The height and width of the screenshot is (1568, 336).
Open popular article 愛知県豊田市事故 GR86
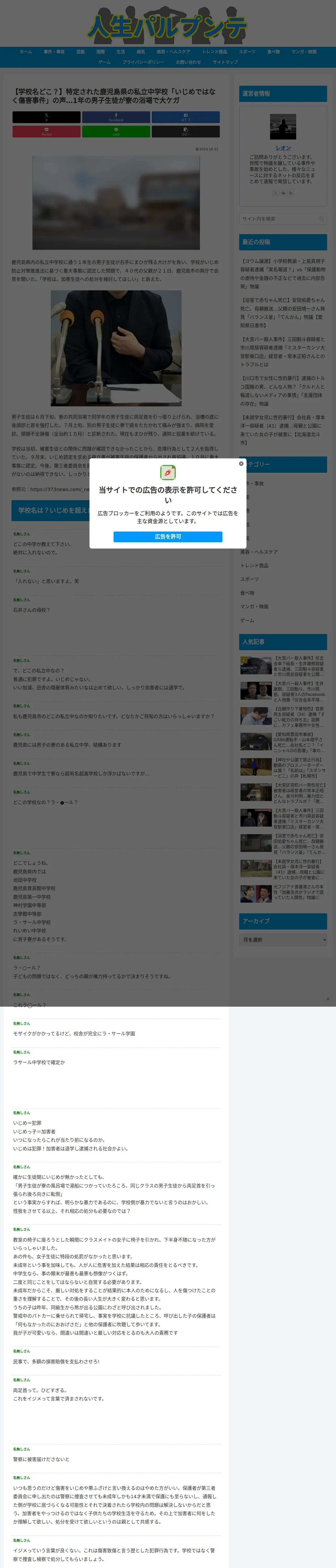(283, 743)
